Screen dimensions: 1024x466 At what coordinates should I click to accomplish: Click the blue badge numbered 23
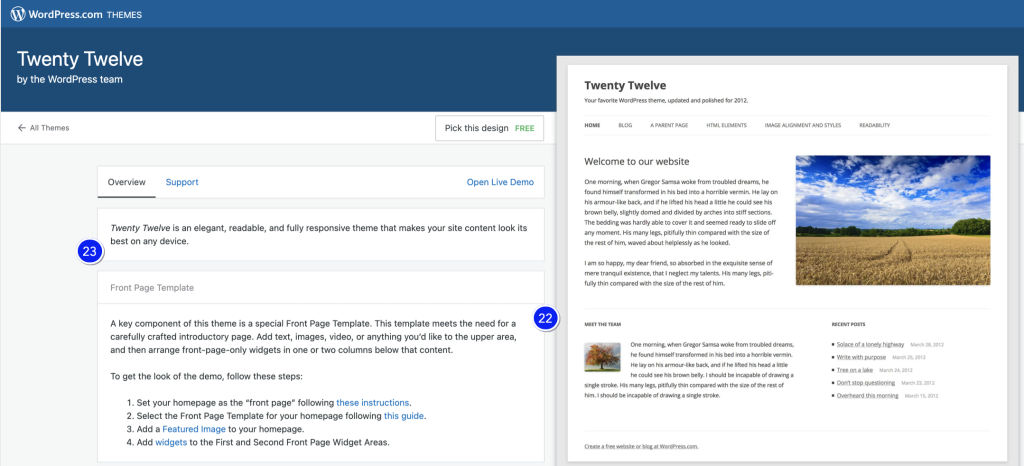[90, 252]
